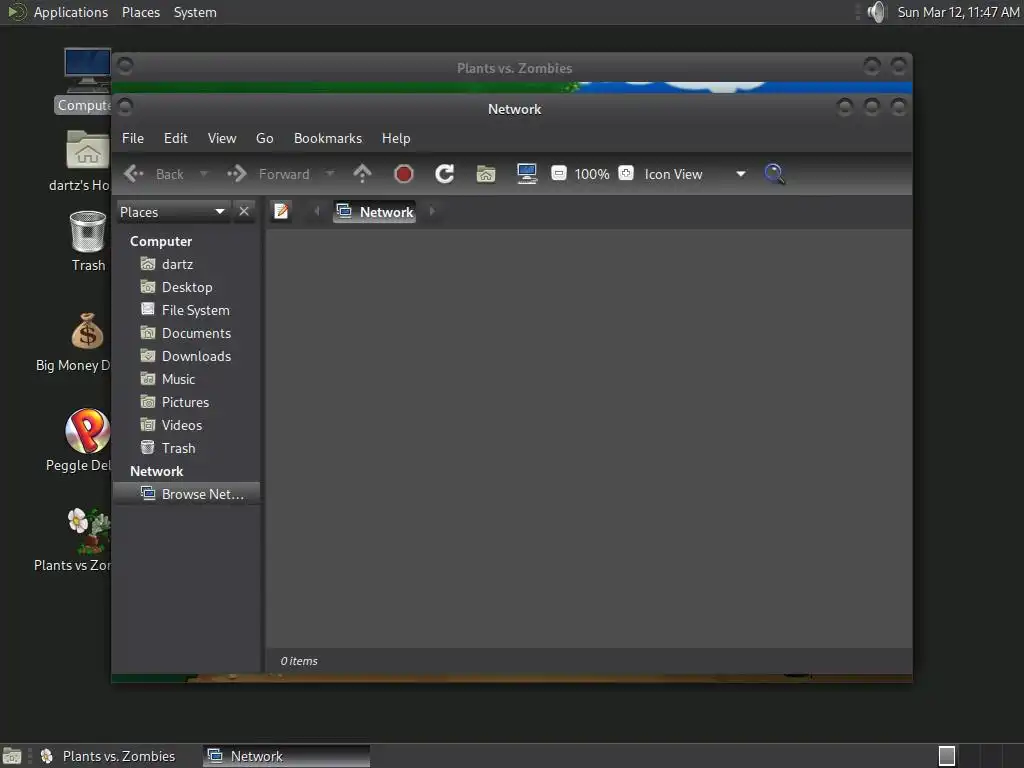Open the System menu in top panel

(x=195, y=12)
